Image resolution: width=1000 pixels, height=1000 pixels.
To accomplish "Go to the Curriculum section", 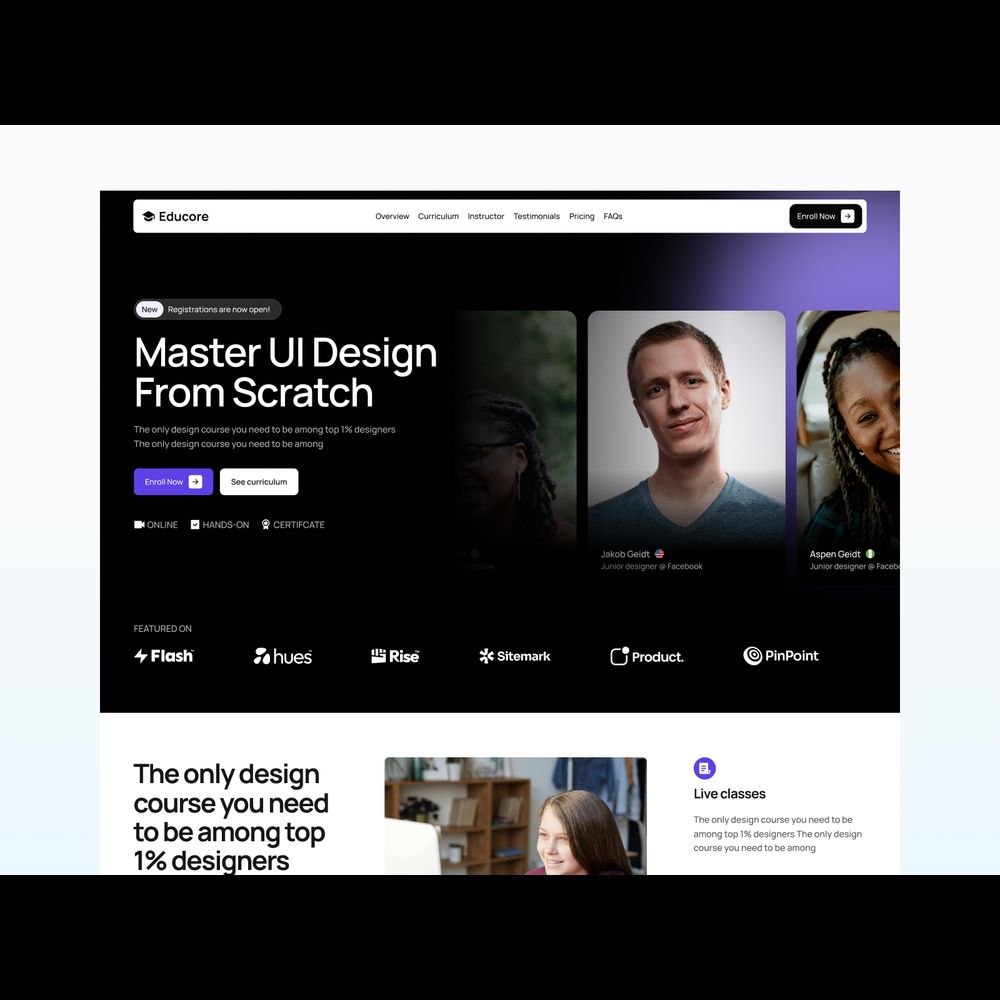I will tap(438, 216).
